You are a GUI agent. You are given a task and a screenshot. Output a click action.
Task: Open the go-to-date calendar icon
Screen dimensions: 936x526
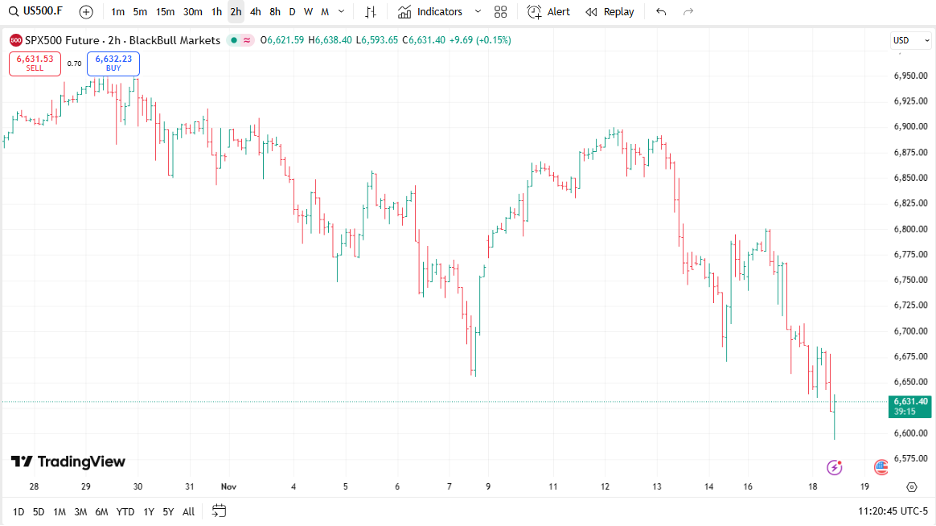tap(219, 511)
